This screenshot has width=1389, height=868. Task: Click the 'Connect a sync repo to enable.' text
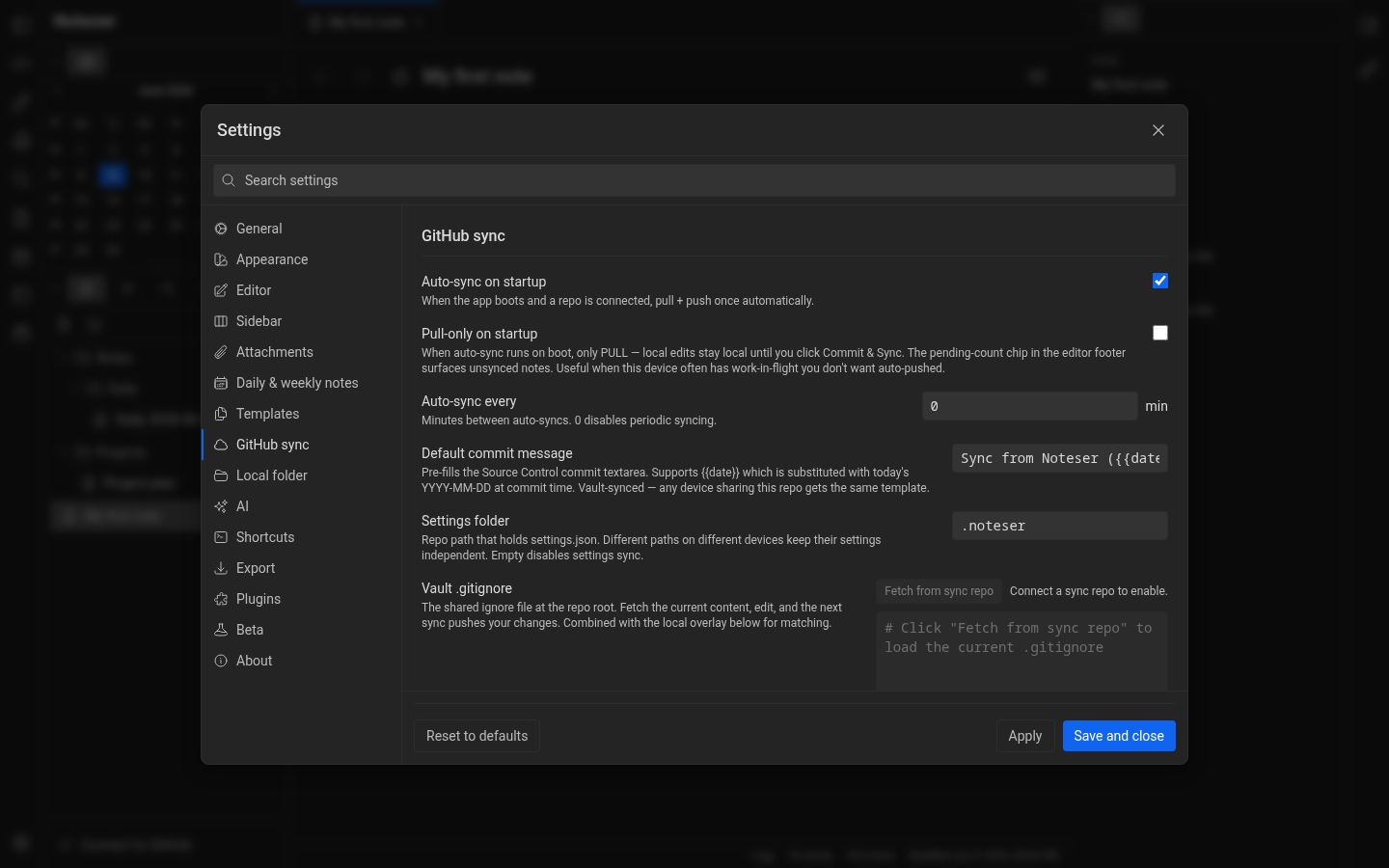pos(1089,591)
